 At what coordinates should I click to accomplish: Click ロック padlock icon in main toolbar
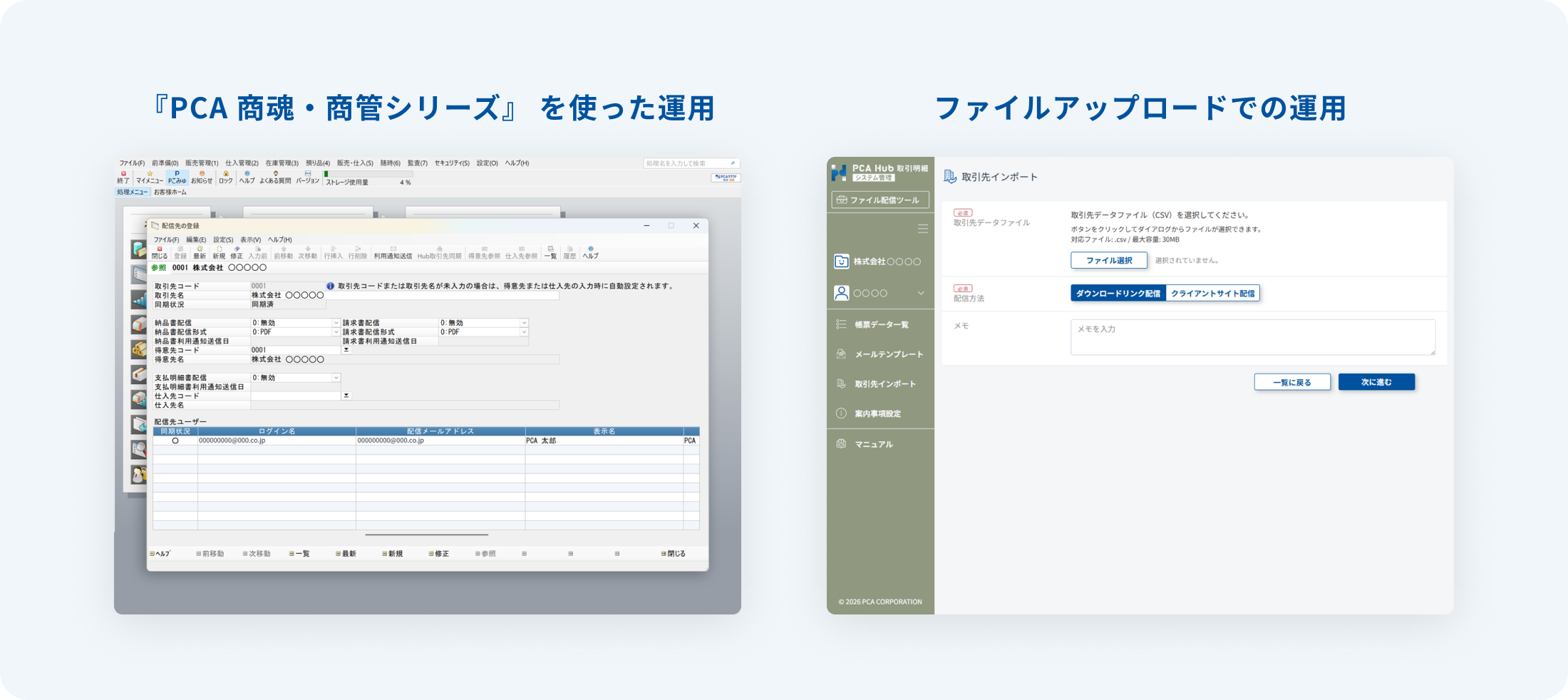pos(226,177)
